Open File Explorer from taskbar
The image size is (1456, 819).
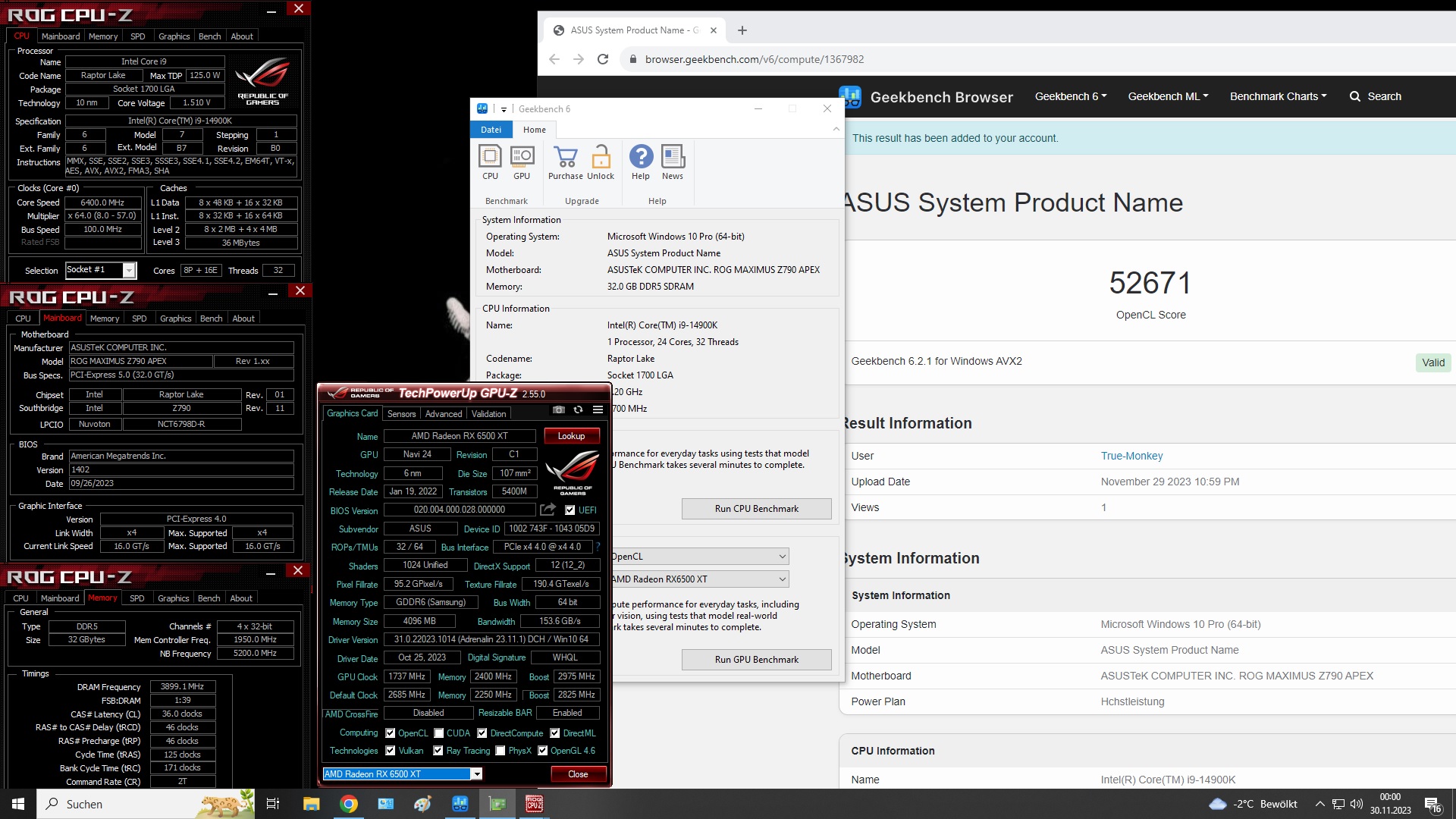[311, 804]
